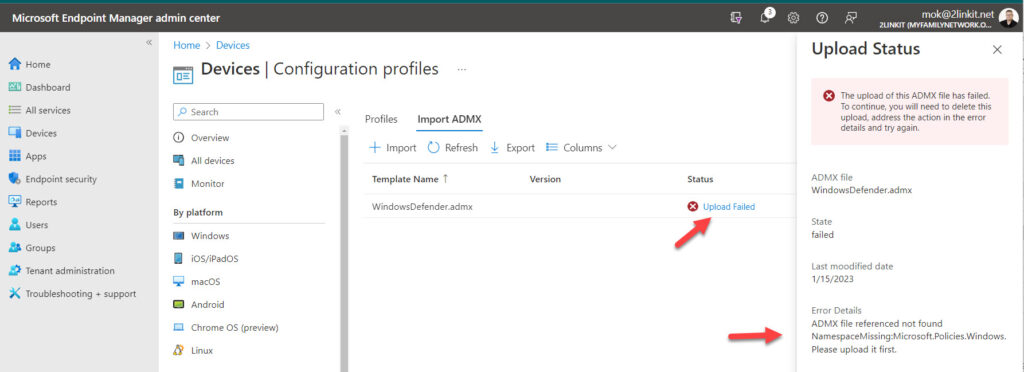The image size is (1024, 372).
Task: Click the Refresh button
Action: coord(453,147)
